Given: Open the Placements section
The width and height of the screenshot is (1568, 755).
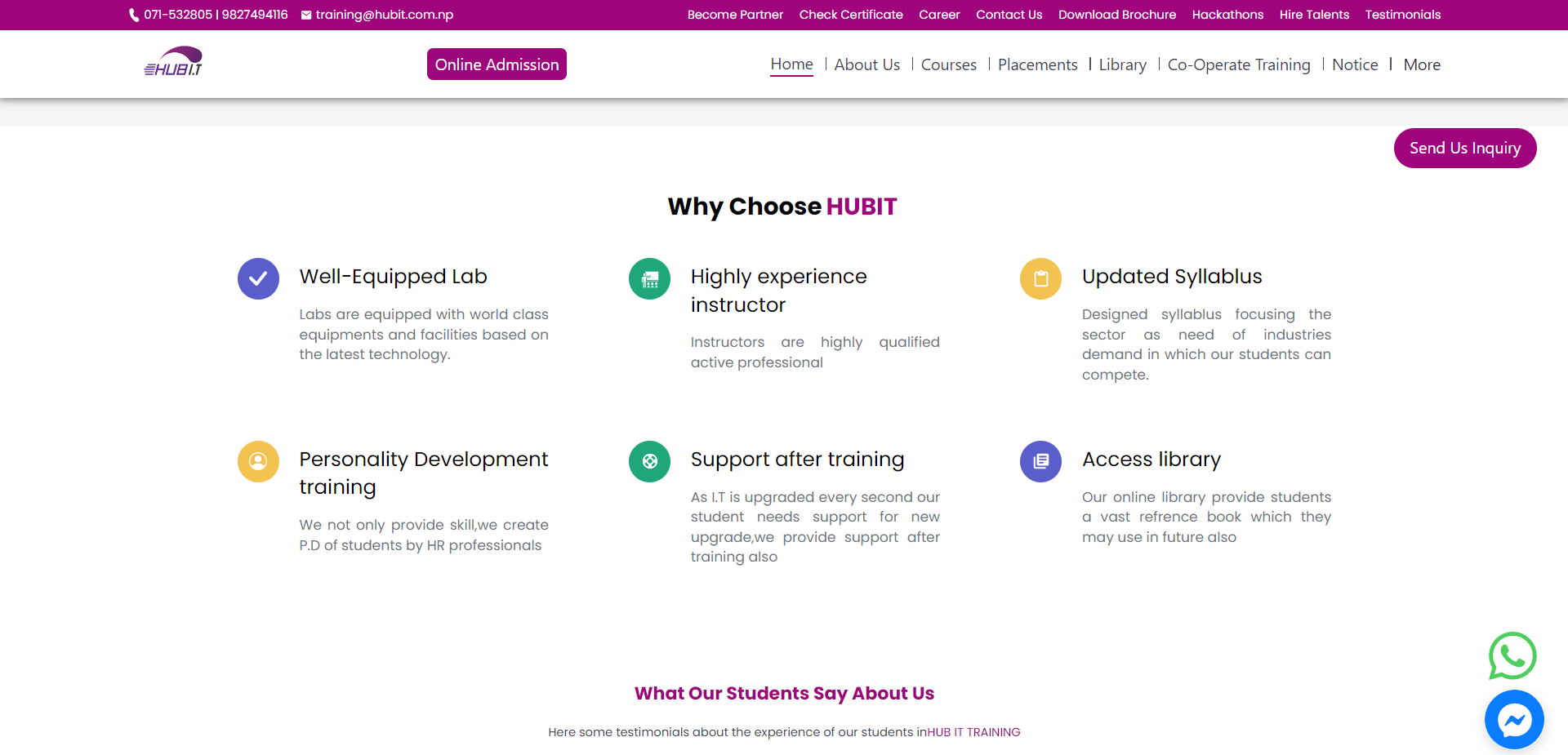Looking at the screenshot, I should (x=1037, y=64).
